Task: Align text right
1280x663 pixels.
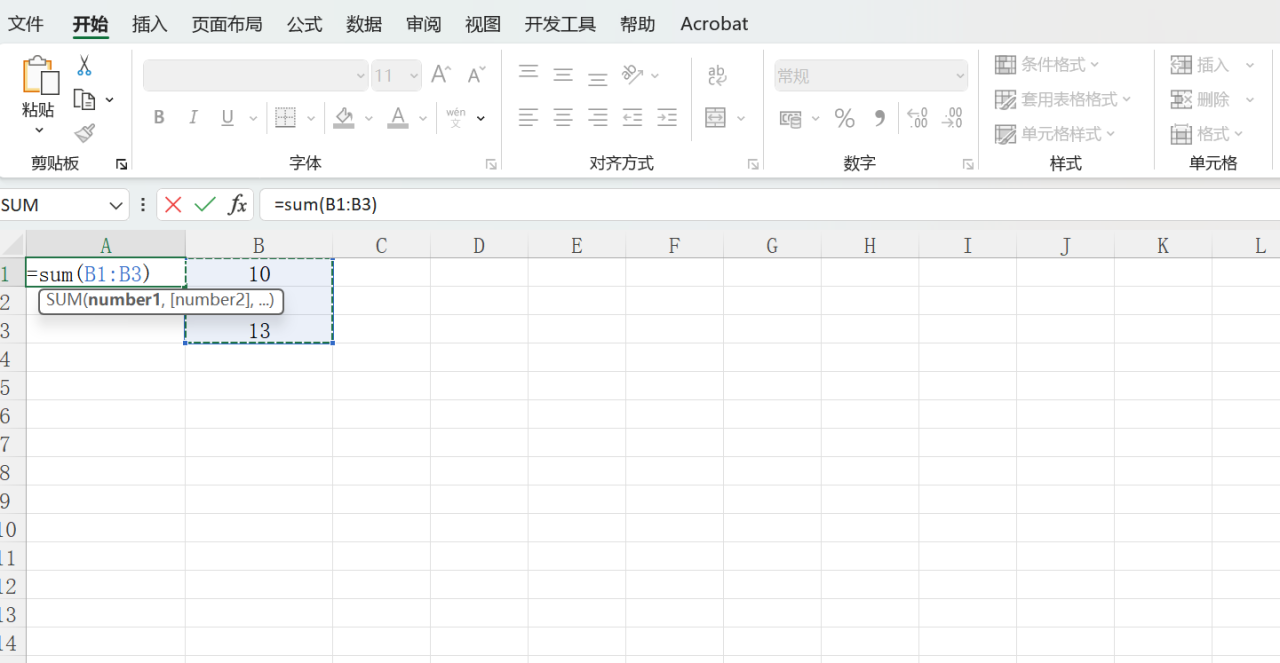Action: pos(598,118)
